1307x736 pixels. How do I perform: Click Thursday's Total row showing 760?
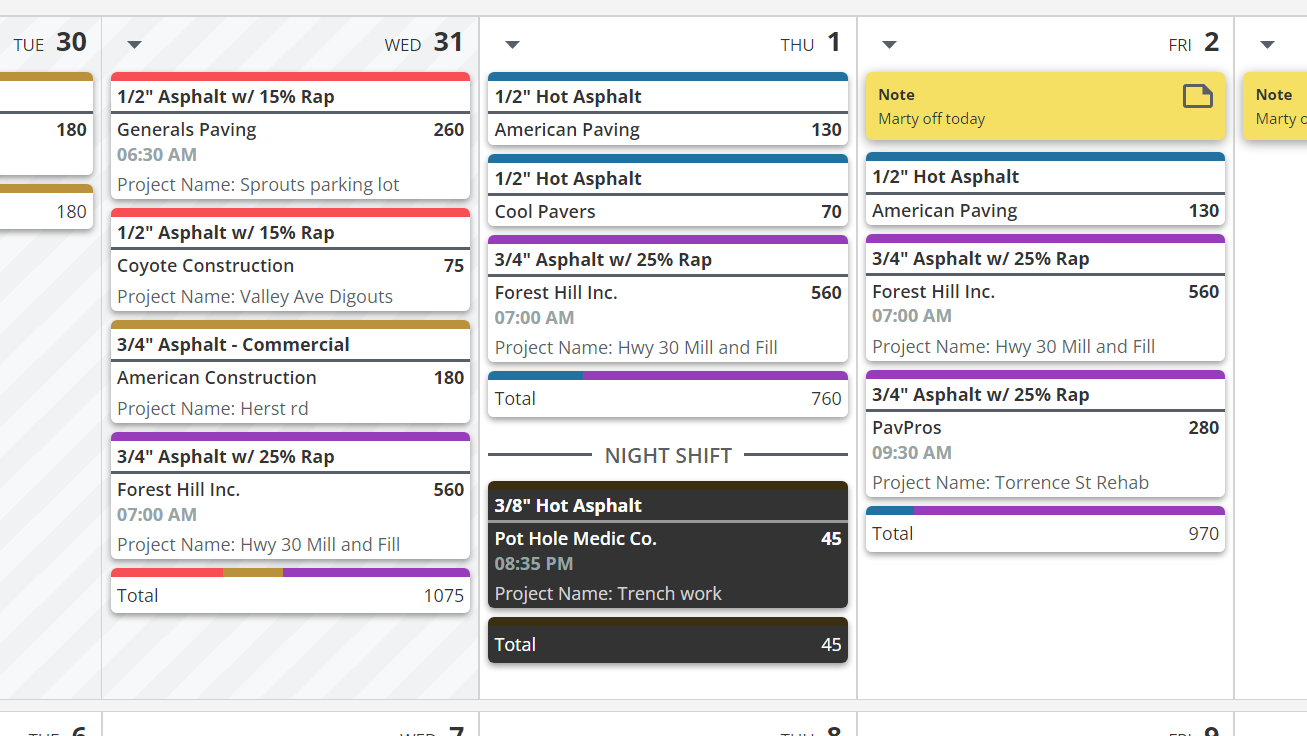[667, 398]
